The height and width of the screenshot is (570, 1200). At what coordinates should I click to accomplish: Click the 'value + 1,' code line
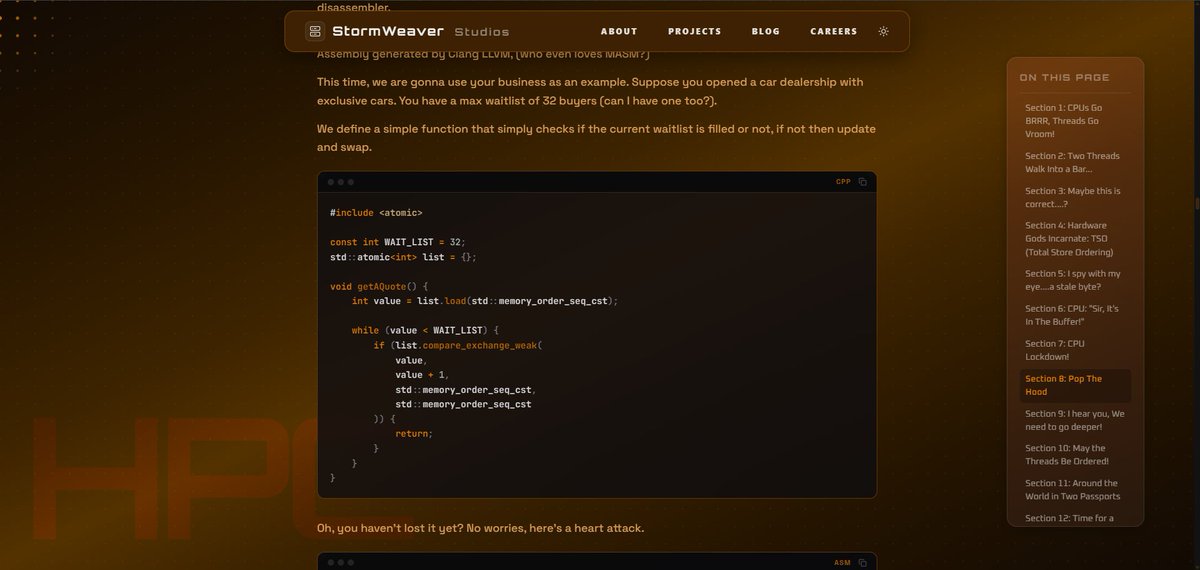[x=422, y=375]
